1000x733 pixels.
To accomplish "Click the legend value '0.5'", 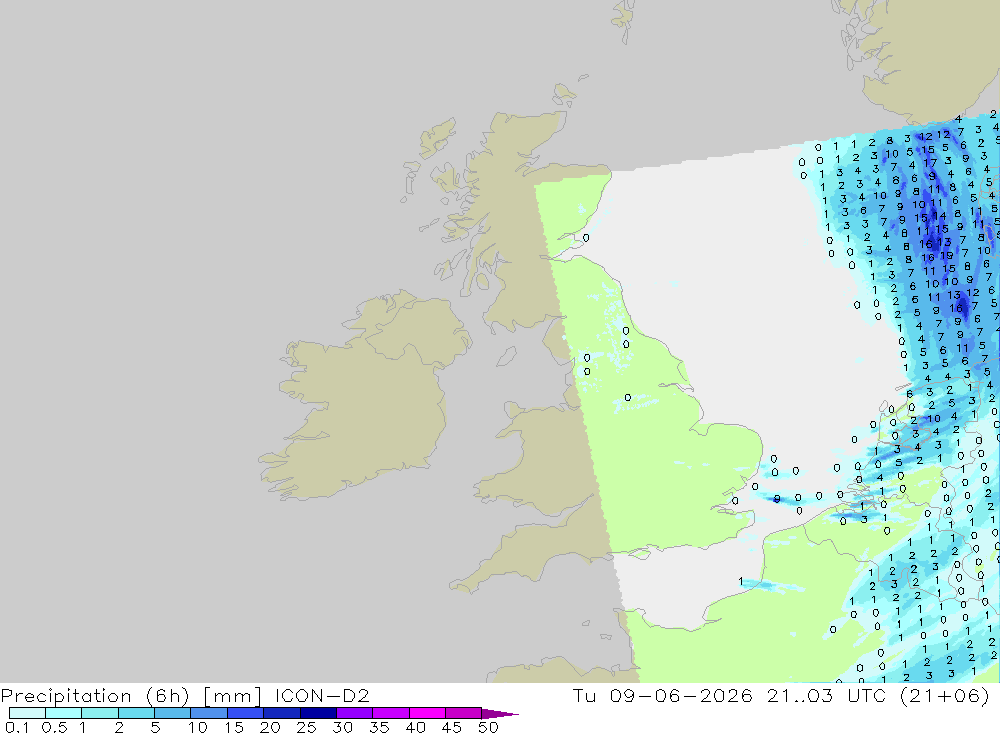I will pyautogui.click(x=54, y=727).
